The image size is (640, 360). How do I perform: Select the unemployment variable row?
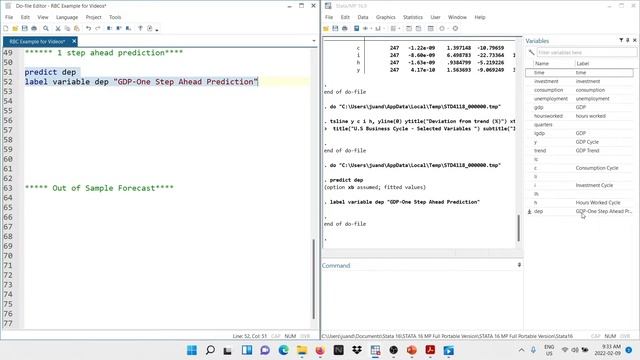[x=580, y=99]
